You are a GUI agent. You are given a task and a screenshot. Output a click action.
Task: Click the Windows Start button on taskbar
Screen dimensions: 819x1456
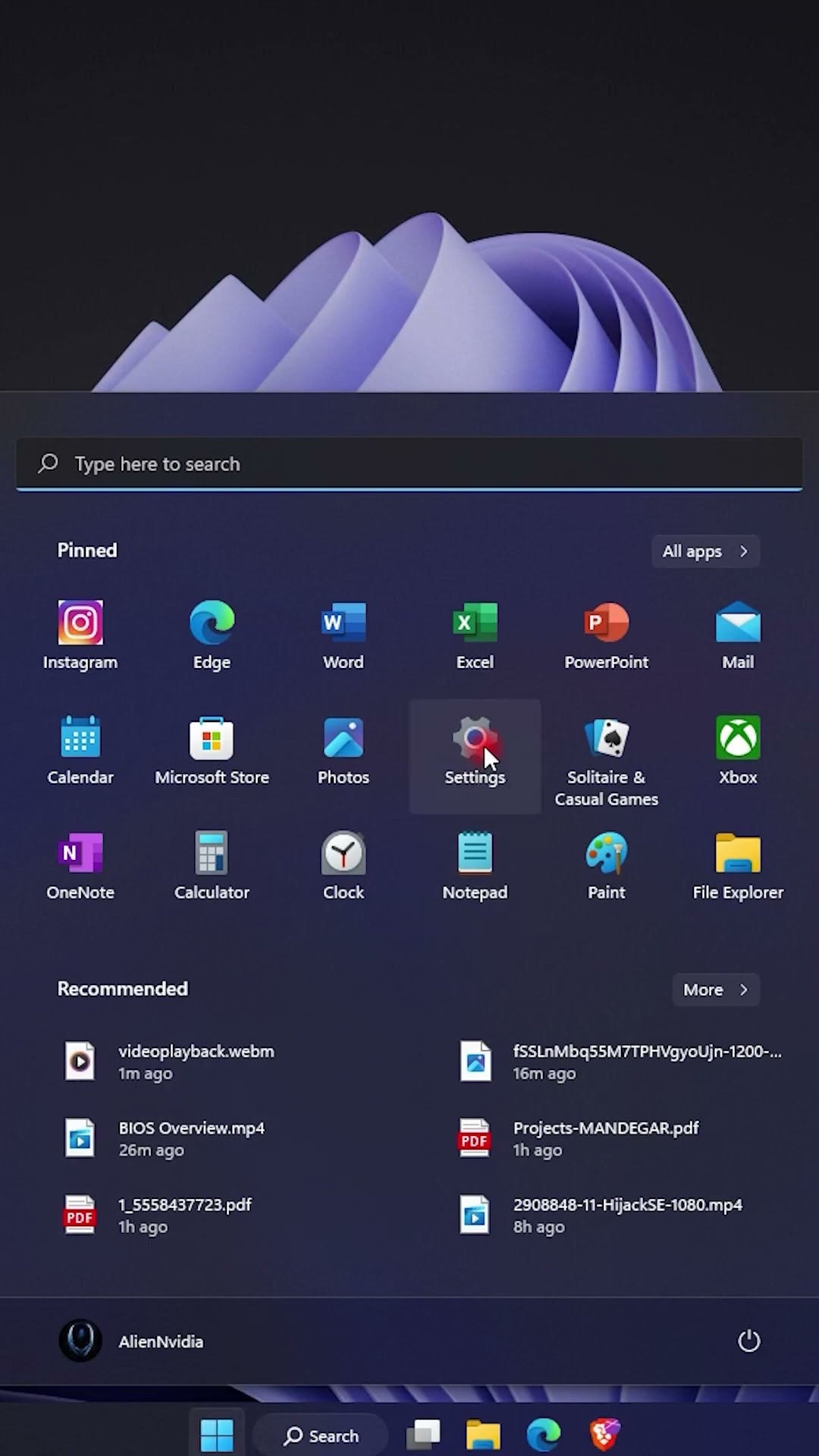click(217, 1435)
